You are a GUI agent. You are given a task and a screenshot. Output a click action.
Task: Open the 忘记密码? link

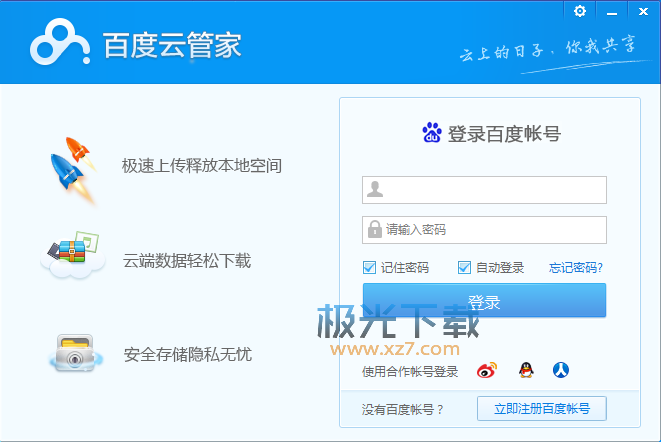click(576, 267)
